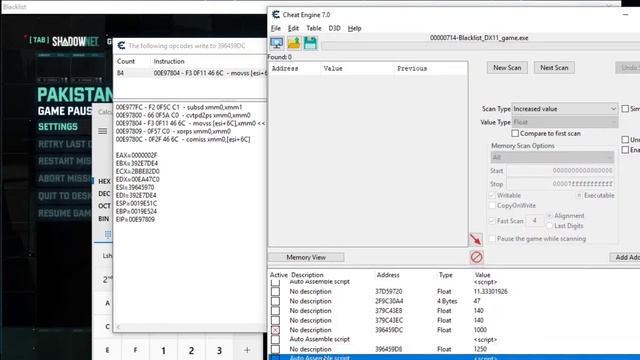Screen dimensions: 640x360
Task: Toggle Compare to first scan checkbox
Action: (x=515, y=133)
